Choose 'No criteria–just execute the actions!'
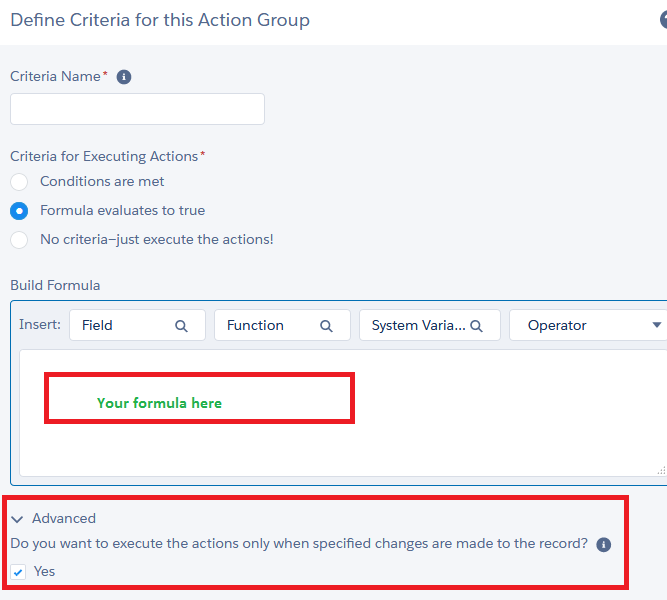 tap(19, 240)
